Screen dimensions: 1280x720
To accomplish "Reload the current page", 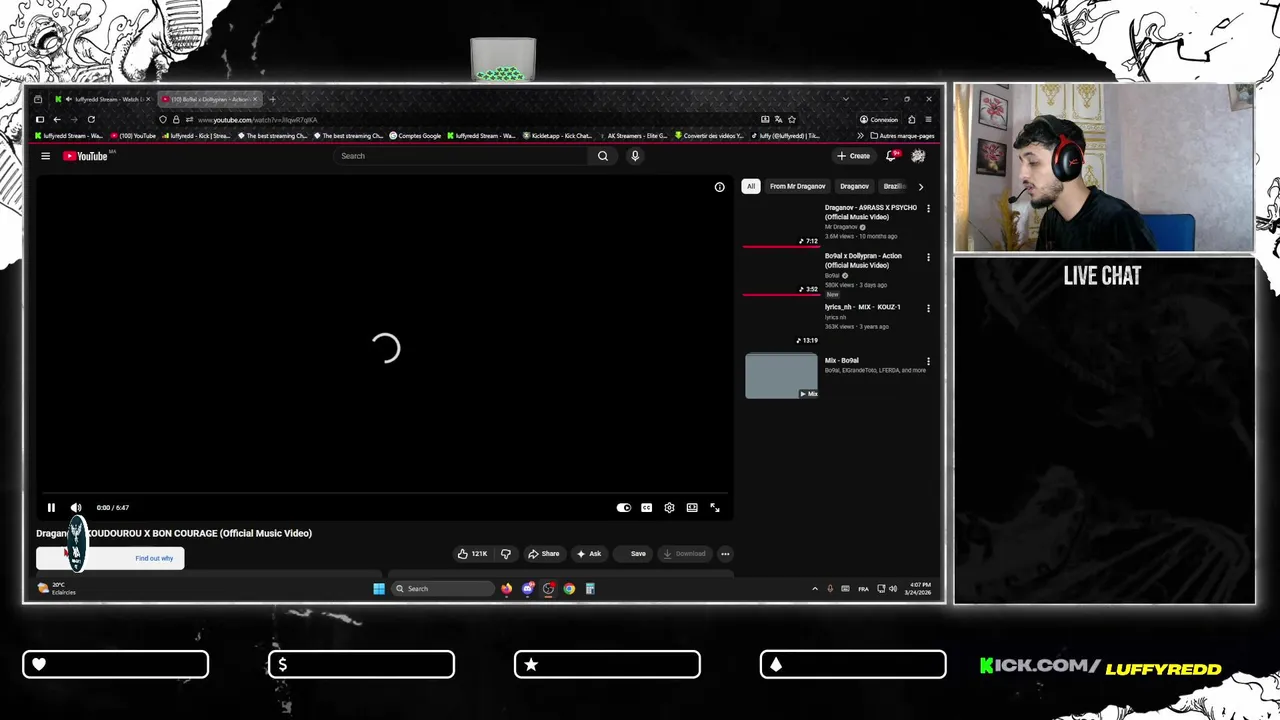I will [x=91, y=120].
